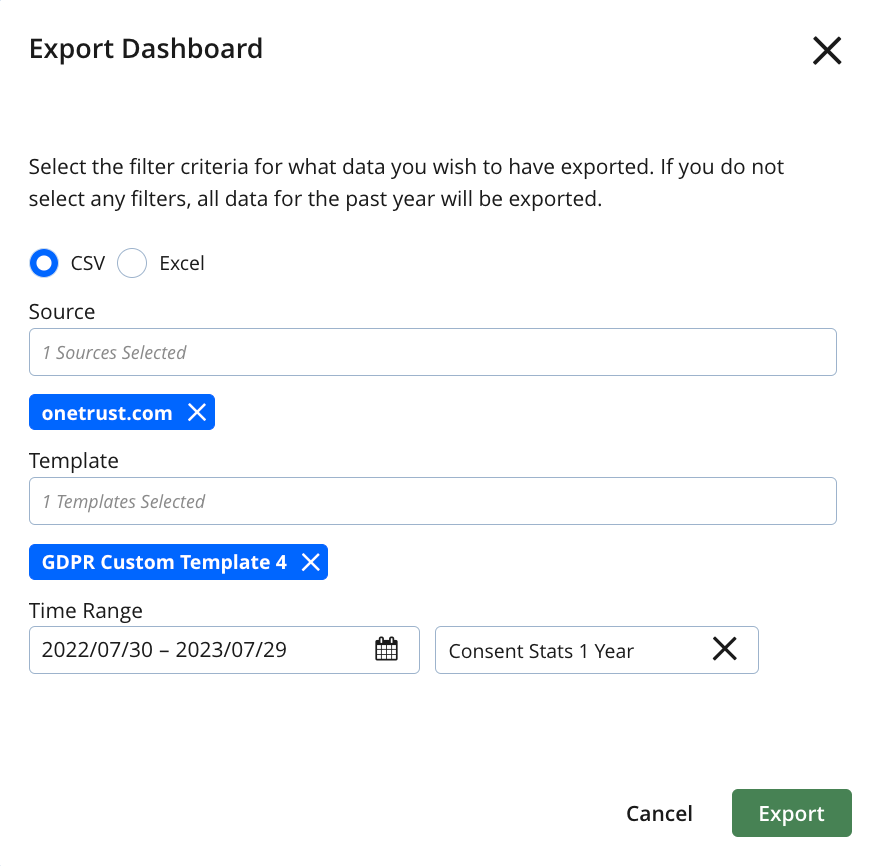The image size is (880, 866).
Task: Click the field showing 1 Templates Selected
Action: (x=432, y=500)
